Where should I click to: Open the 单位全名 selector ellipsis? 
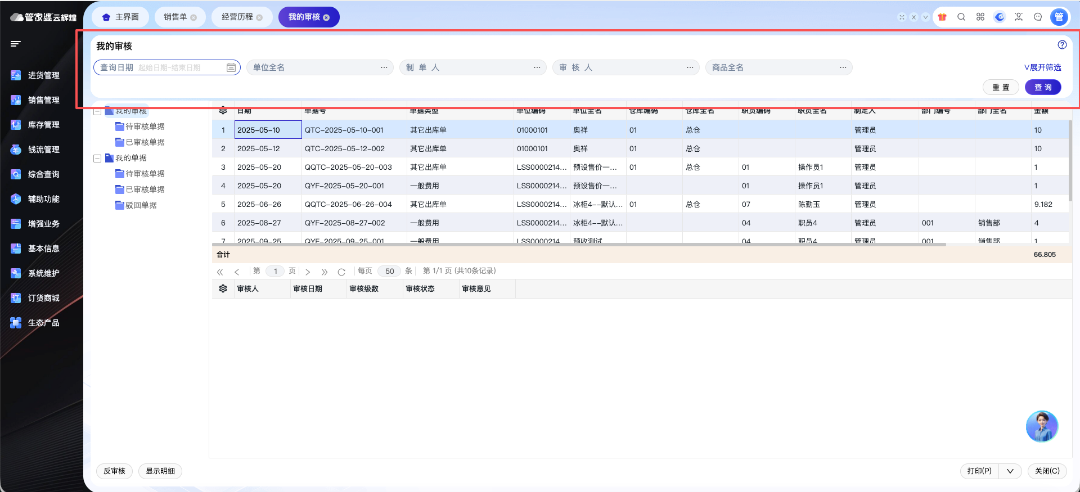(385, 68)
